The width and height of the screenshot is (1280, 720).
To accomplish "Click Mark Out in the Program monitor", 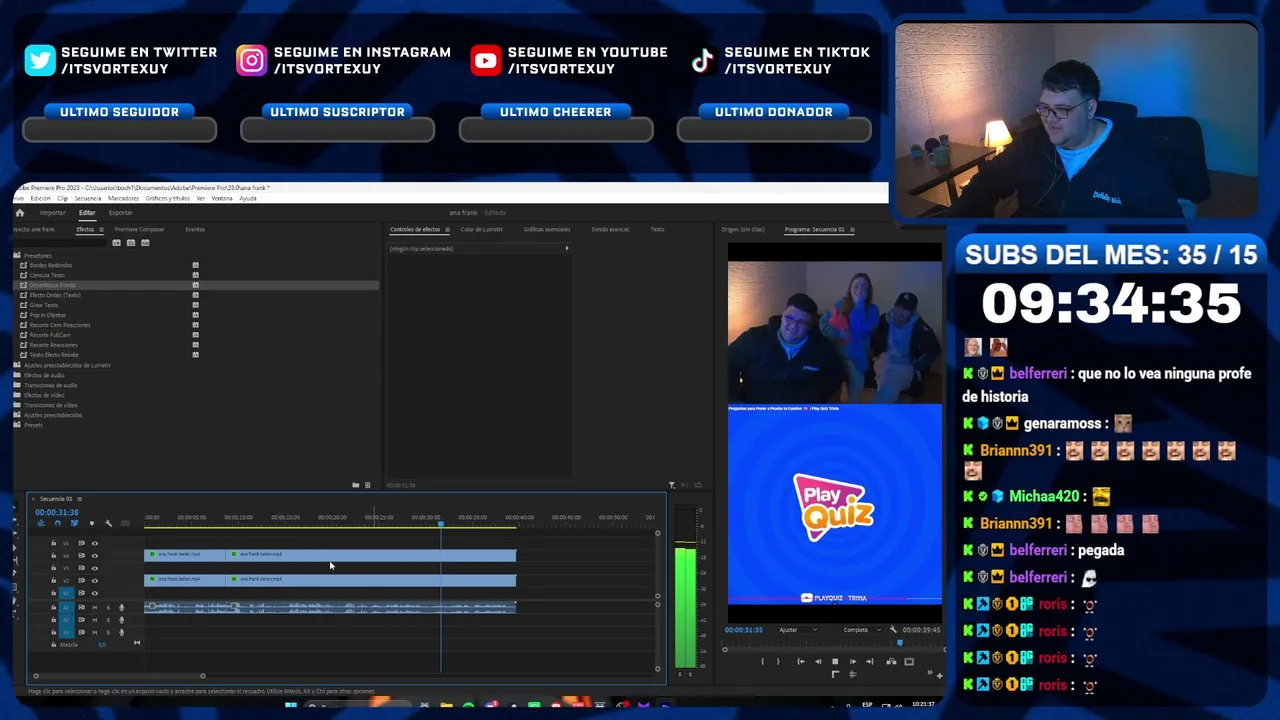I will 778,661.
